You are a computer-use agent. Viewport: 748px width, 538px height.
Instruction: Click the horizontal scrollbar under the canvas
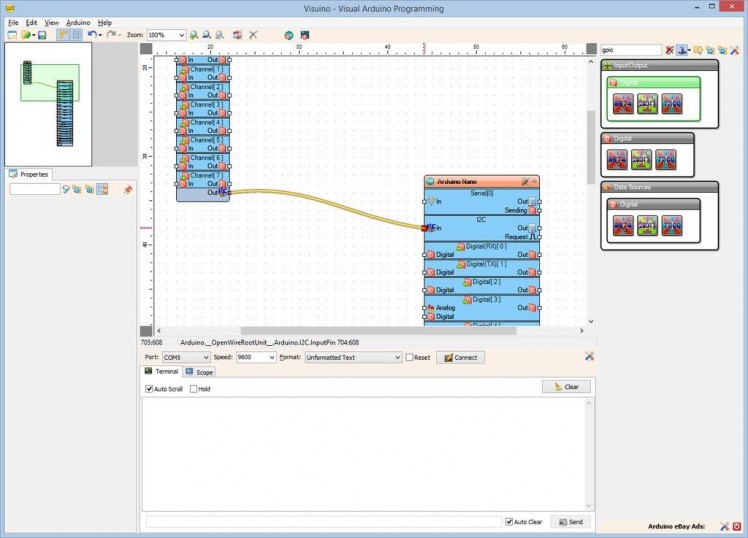click(360, 330)
